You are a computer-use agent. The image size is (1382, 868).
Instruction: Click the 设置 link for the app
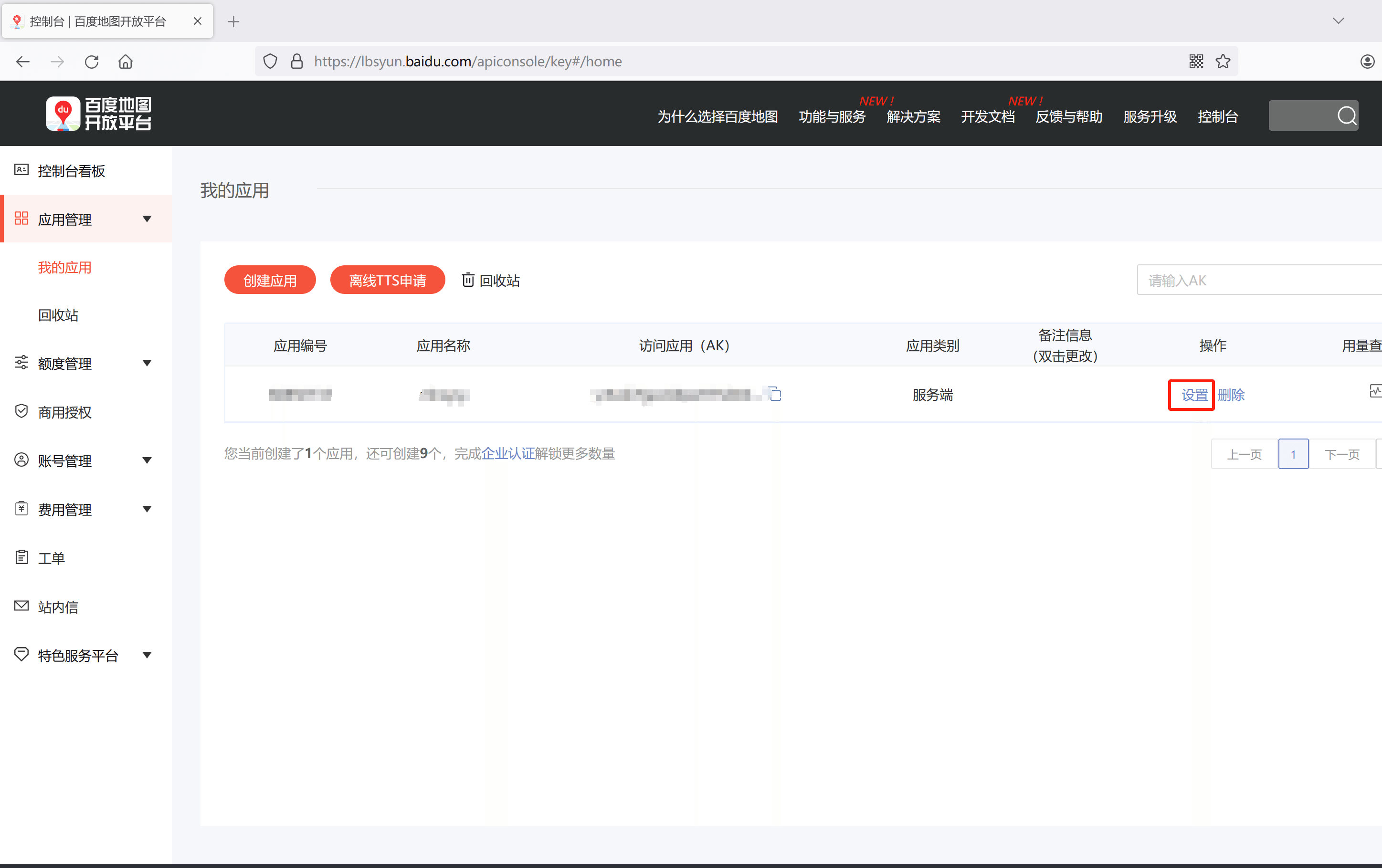(1194, 395)
